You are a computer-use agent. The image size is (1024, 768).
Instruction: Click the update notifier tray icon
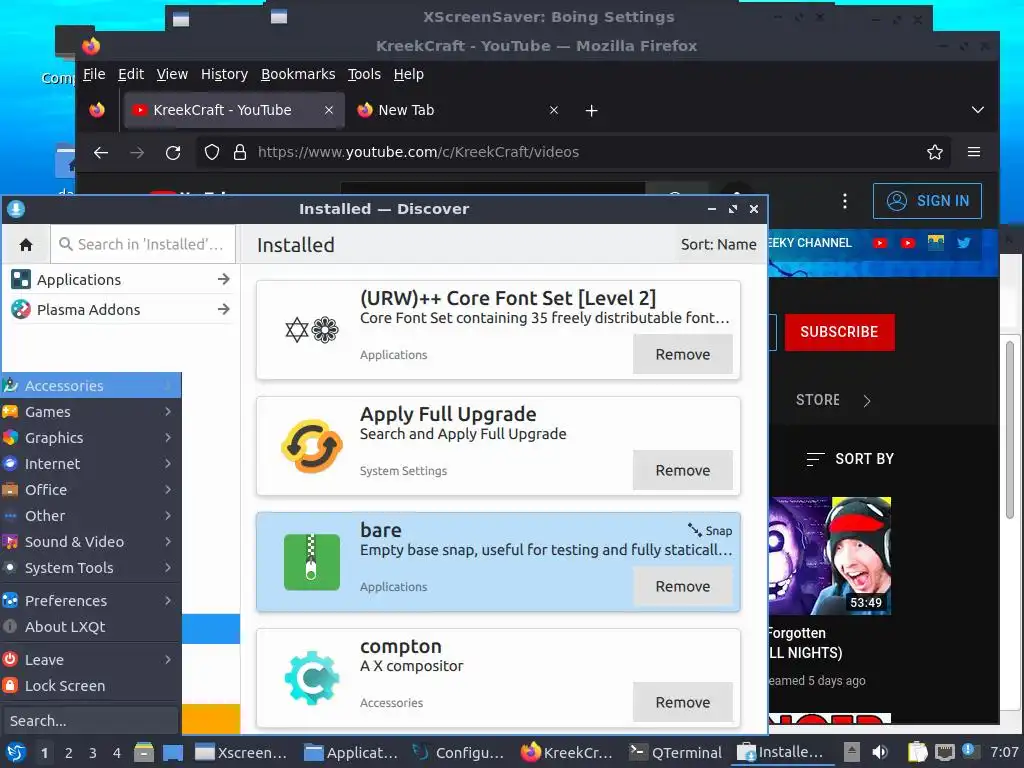point(968,750)
